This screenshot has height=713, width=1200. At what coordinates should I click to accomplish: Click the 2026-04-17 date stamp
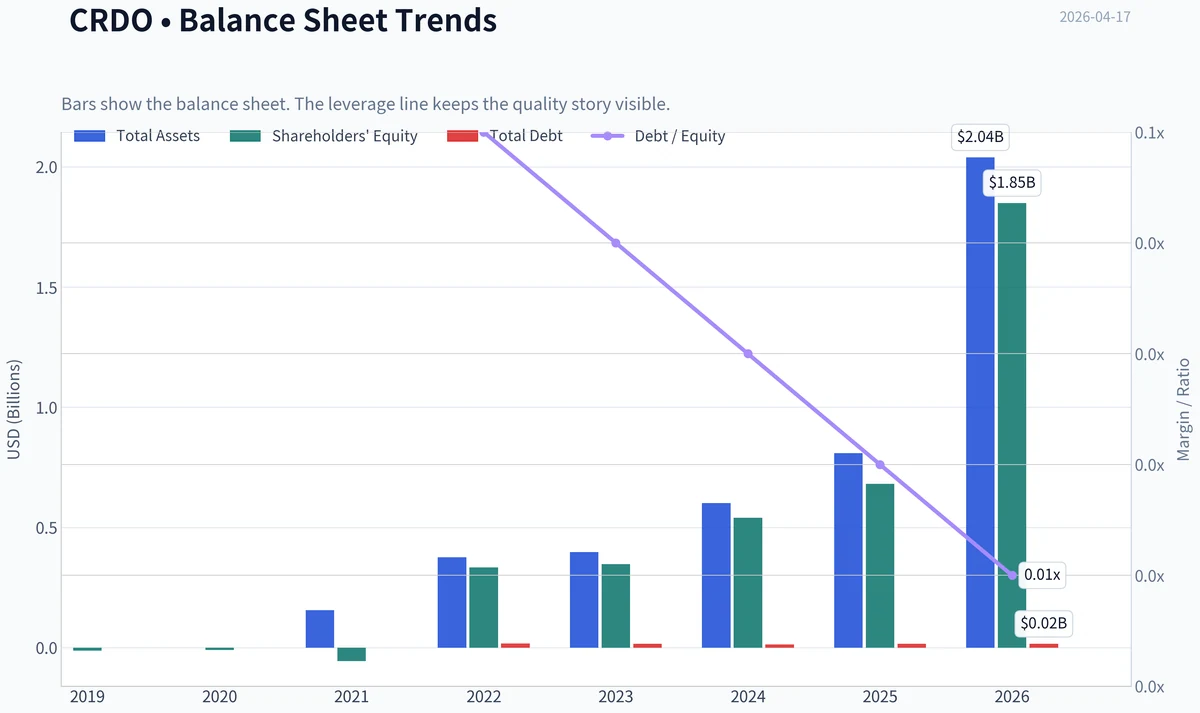point(1095,17)
